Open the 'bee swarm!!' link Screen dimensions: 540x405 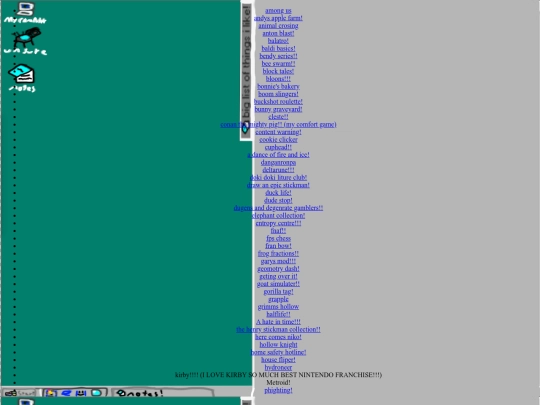coord(278,64)
